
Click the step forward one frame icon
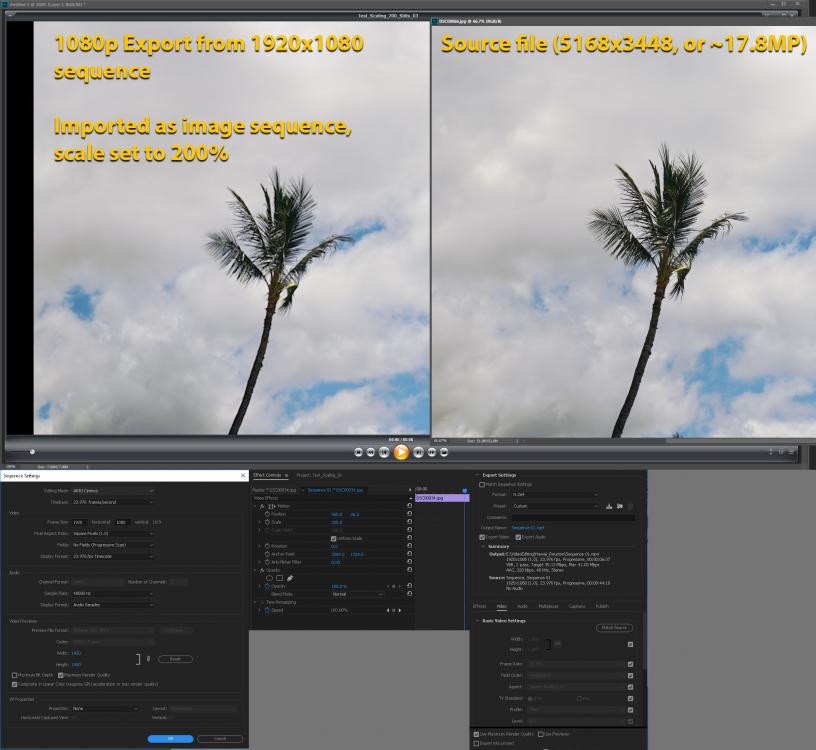click(417, 452)
